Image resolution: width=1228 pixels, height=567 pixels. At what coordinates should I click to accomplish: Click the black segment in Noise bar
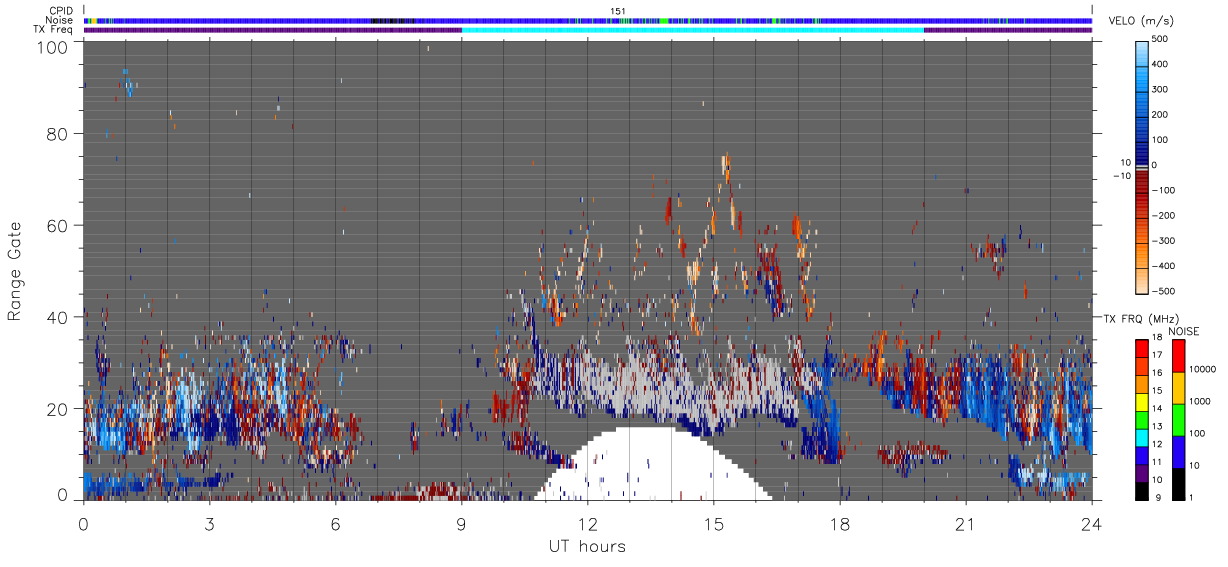(x=393, y=20)
